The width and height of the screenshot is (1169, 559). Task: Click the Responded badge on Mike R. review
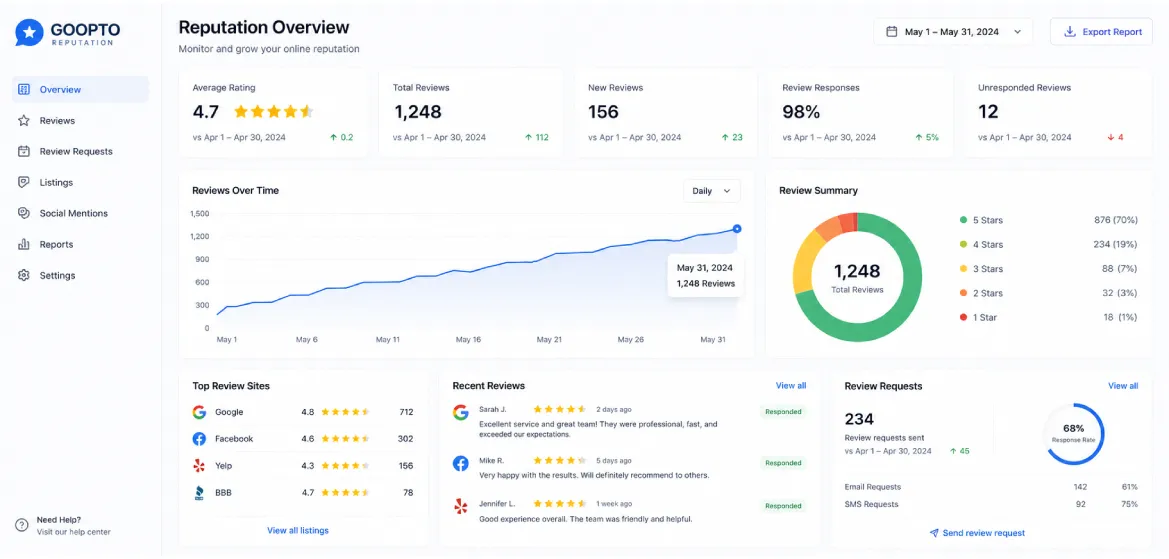pos(783,463)
